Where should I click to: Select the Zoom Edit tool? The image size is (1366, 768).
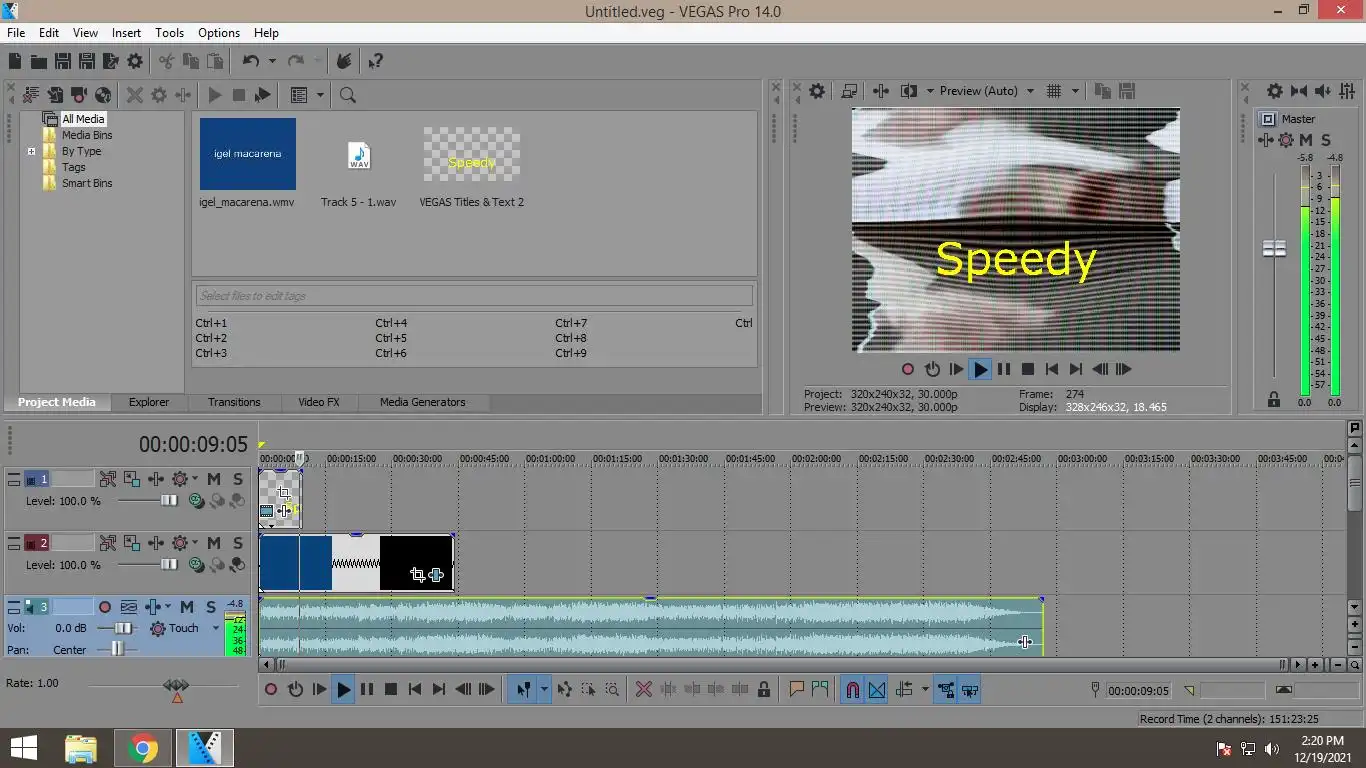(613, 689)
